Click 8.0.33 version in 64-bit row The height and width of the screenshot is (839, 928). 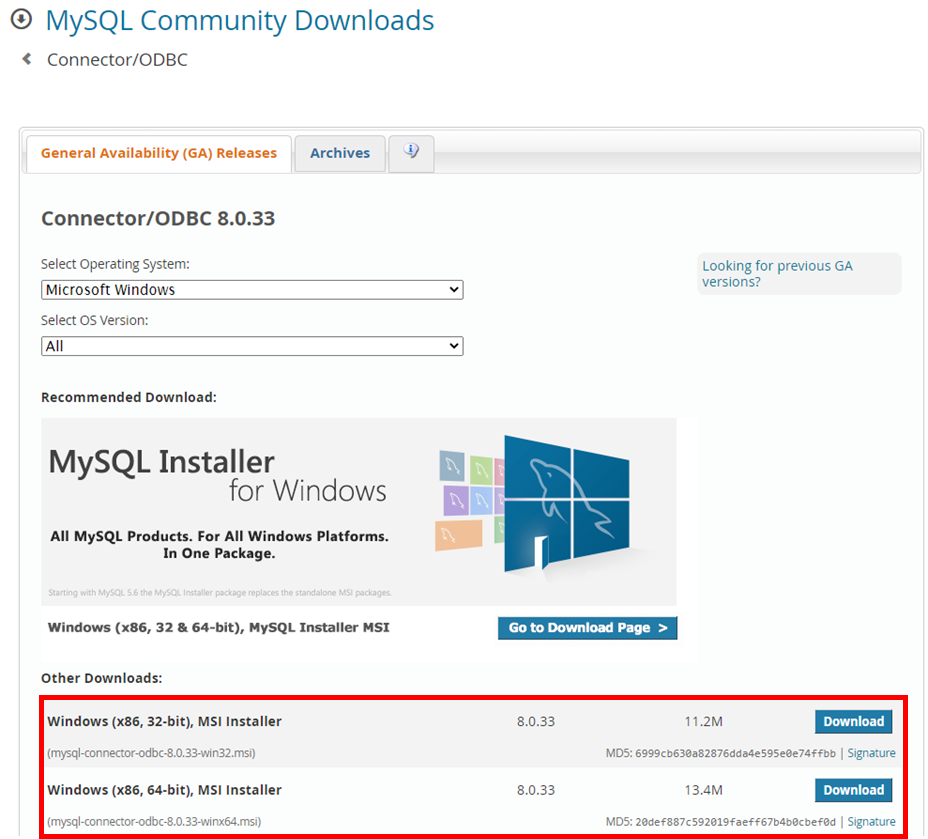(x=536, y=790)
